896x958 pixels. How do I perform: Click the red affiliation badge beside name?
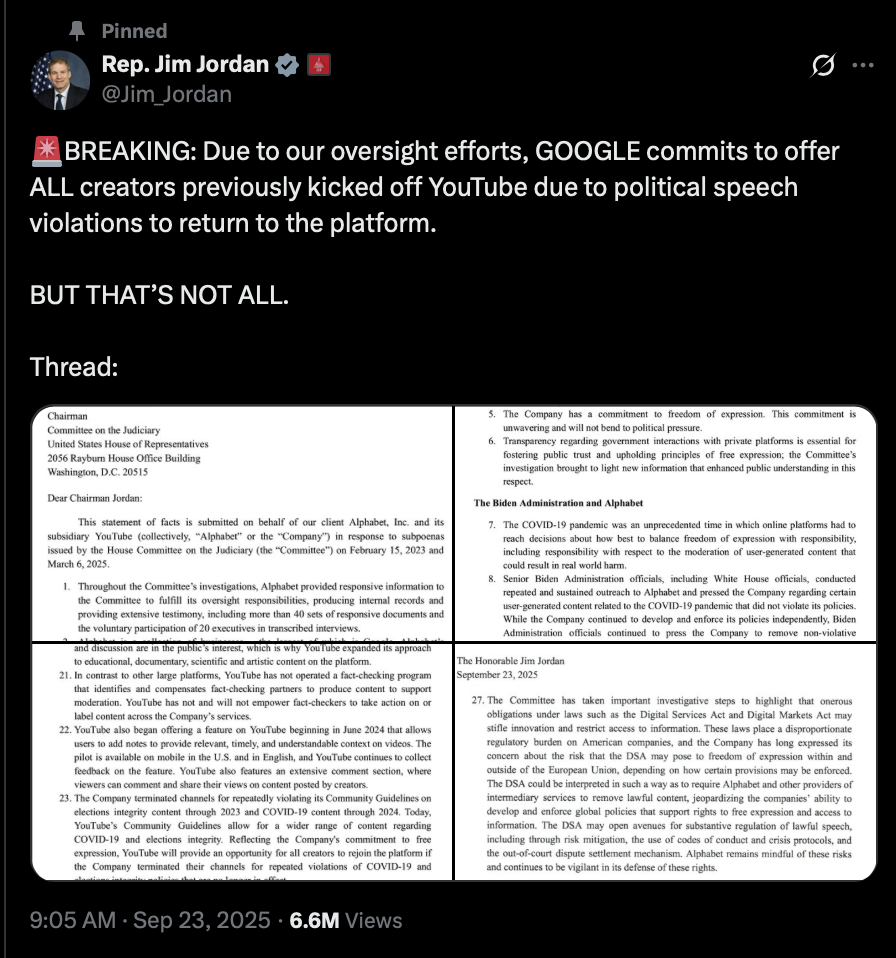point(318,66)
